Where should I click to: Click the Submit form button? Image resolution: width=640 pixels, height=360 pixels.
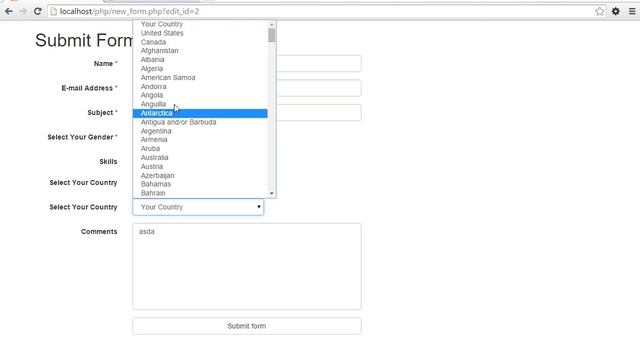tap(247, 326)
